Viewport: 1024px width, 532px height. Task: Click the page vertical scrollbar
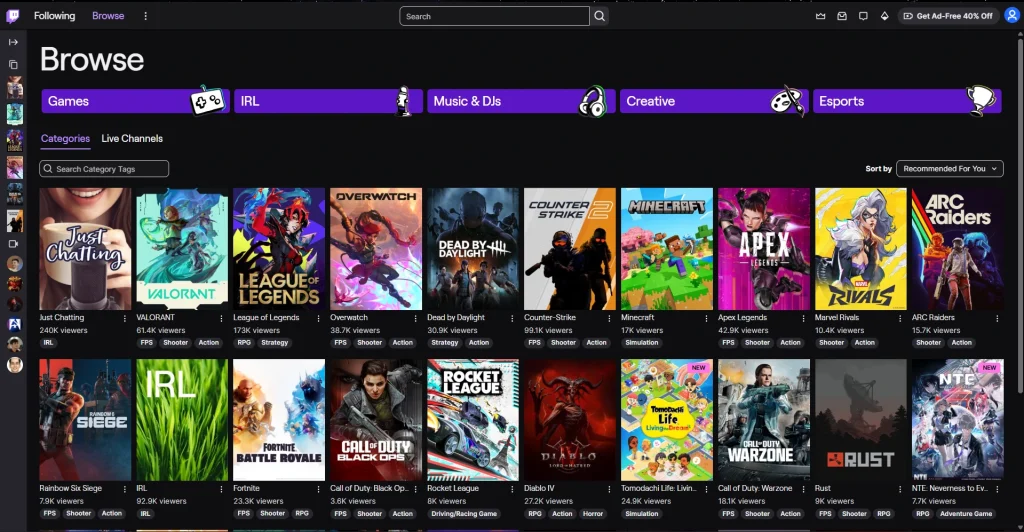[x=1019, y=215]
